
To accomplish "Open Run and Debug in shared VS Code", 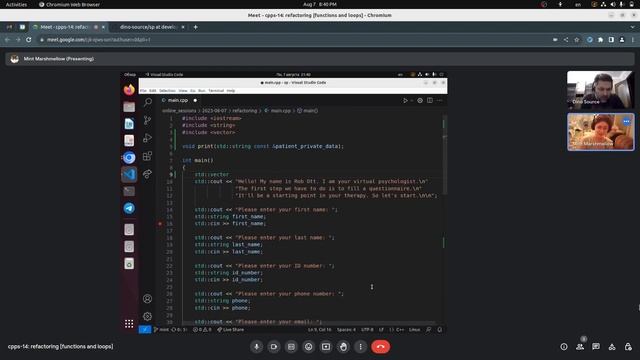I will [148, 138].
